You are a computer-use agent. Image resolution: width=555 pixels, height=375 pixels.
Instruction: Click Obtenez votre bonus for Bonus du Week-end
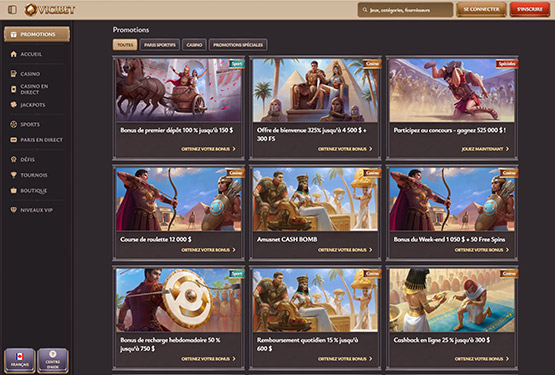click(x=482, y=250)
